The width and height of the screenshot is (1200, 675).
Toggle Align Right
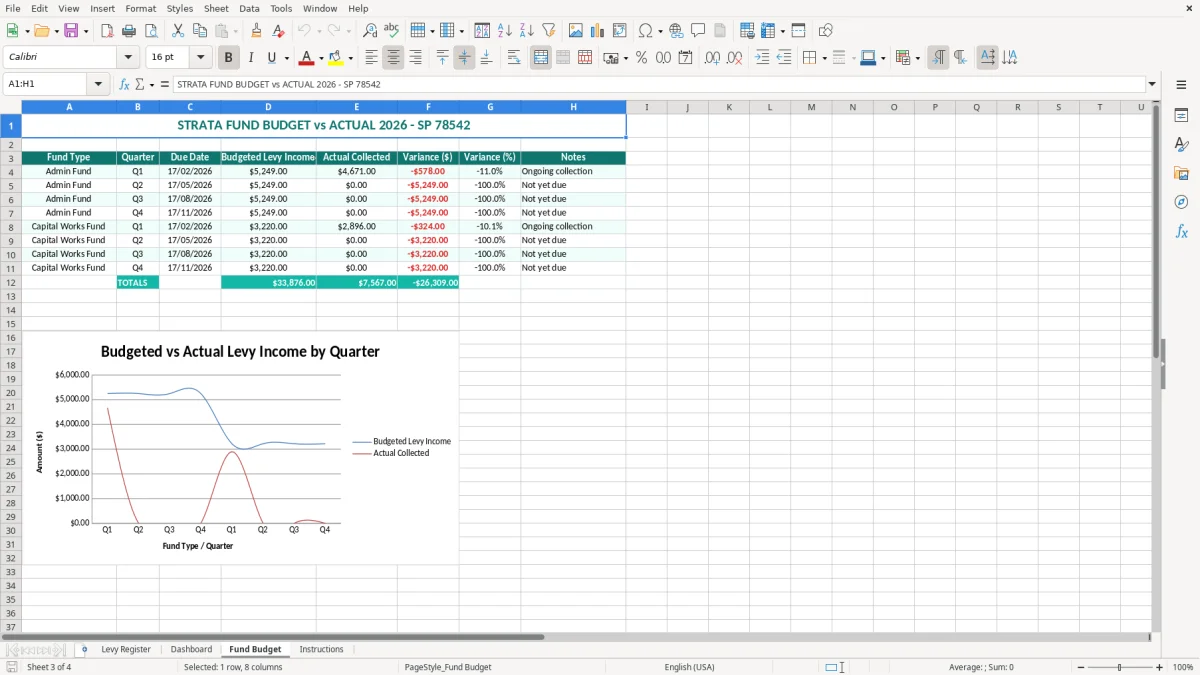(x=415, y=58)
